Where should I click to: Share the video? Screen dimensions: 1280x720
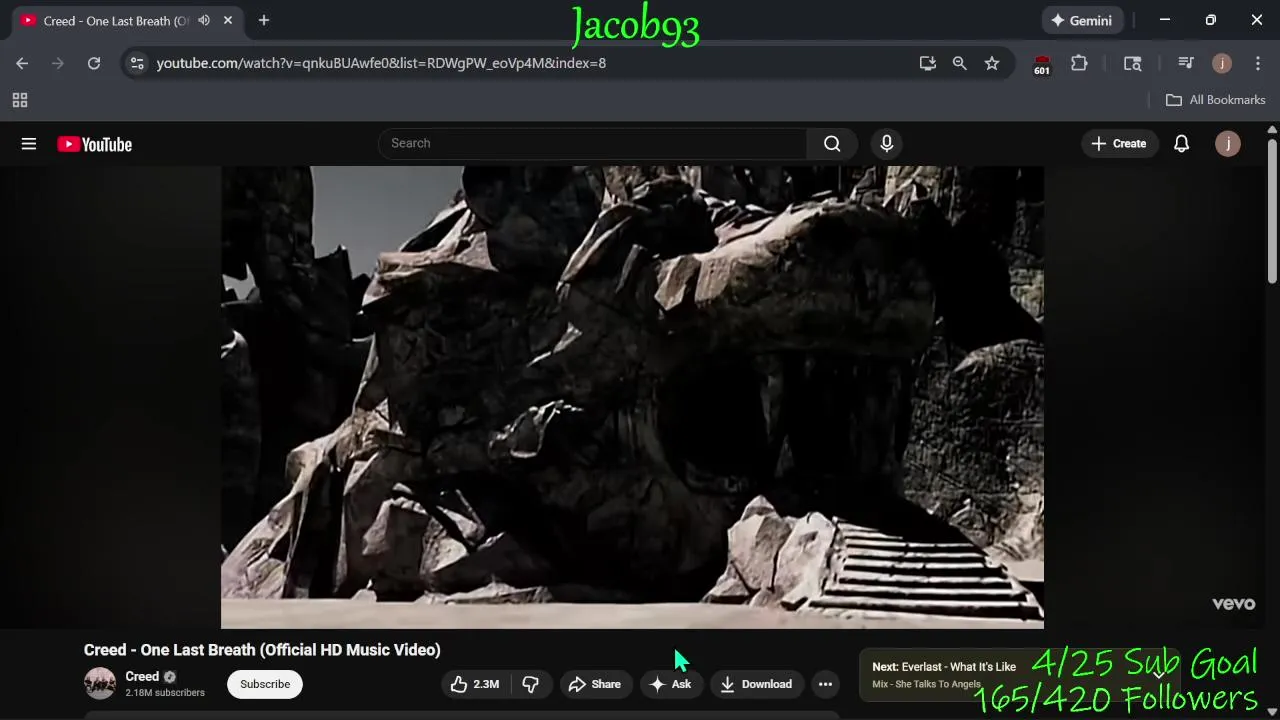[595, 684]
